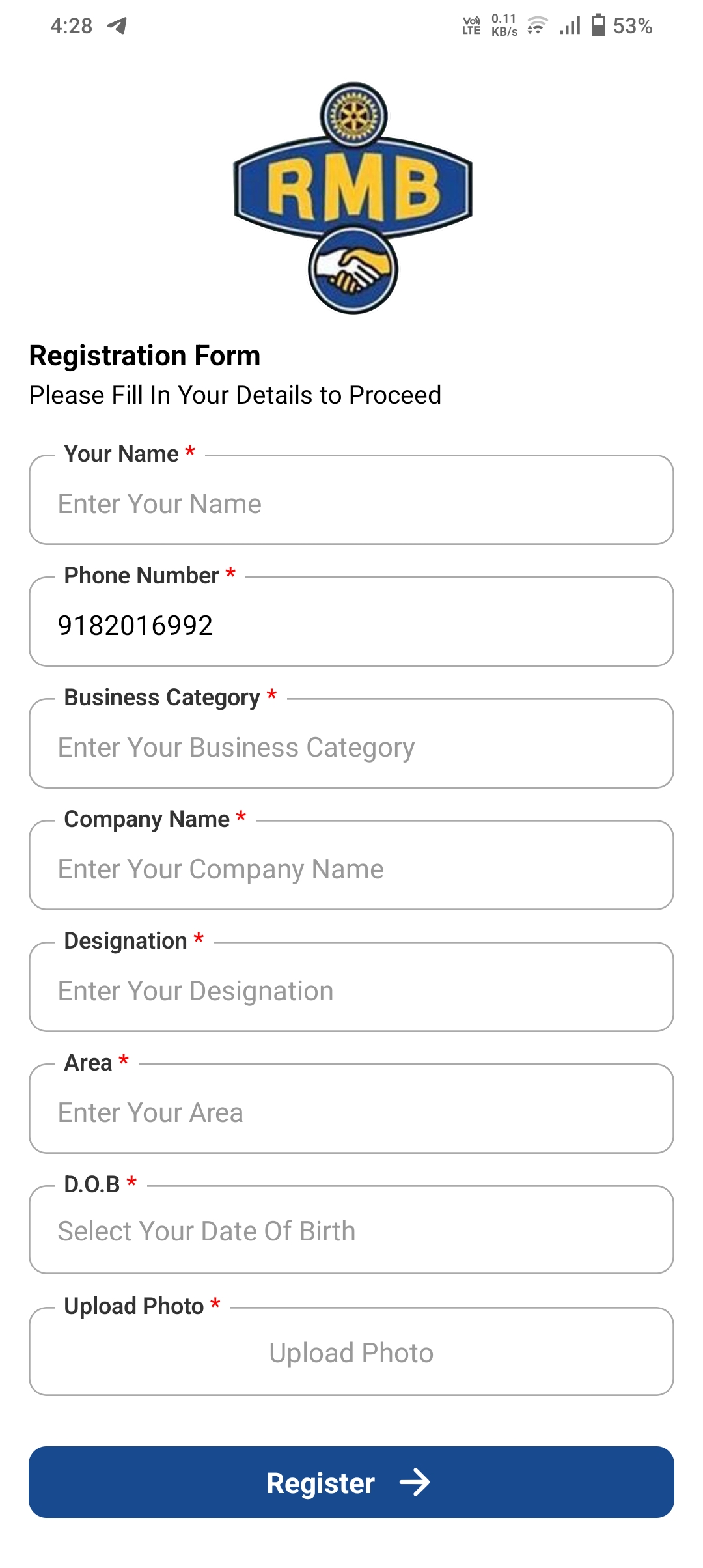Screen dimensions: 703x1568
Task: Focus the Your Name input field
Action: [x=351, y=503]
